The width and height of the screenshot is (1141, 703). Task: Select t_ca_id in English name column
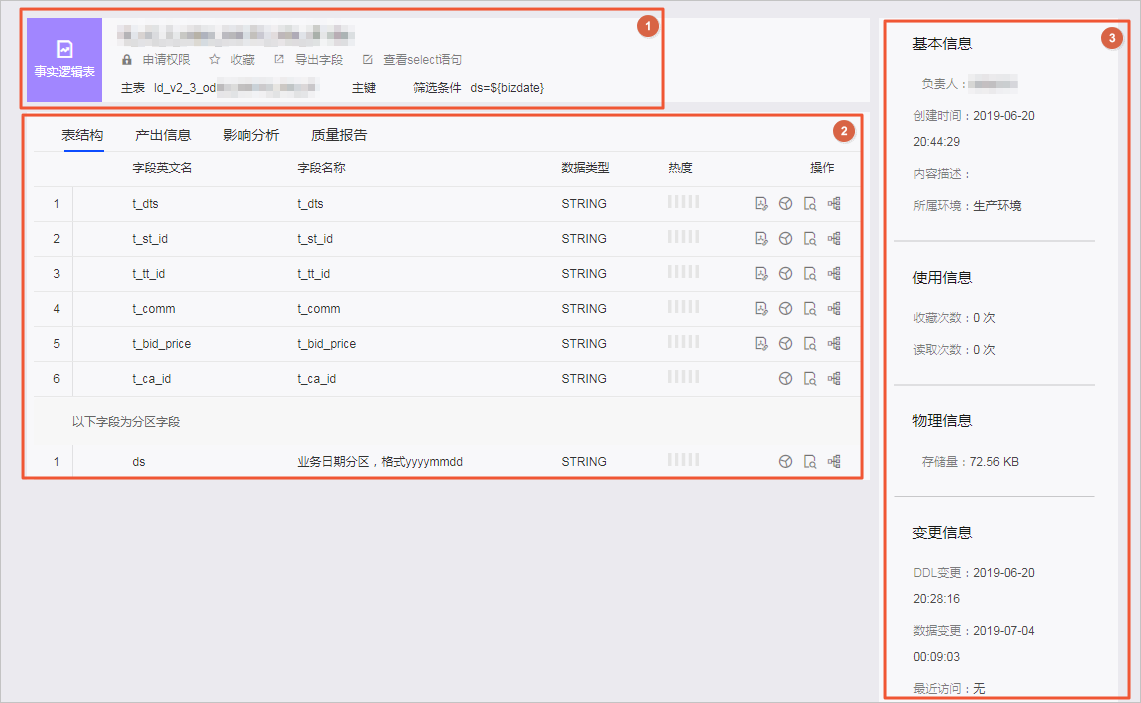[x=151, y=378]
